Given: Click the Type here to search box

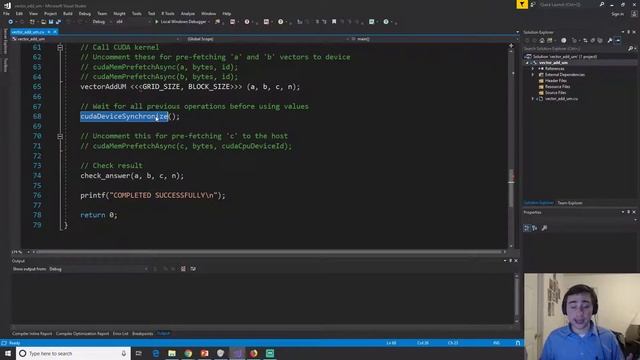Looking at the screenshot, I should coord(73,353).
